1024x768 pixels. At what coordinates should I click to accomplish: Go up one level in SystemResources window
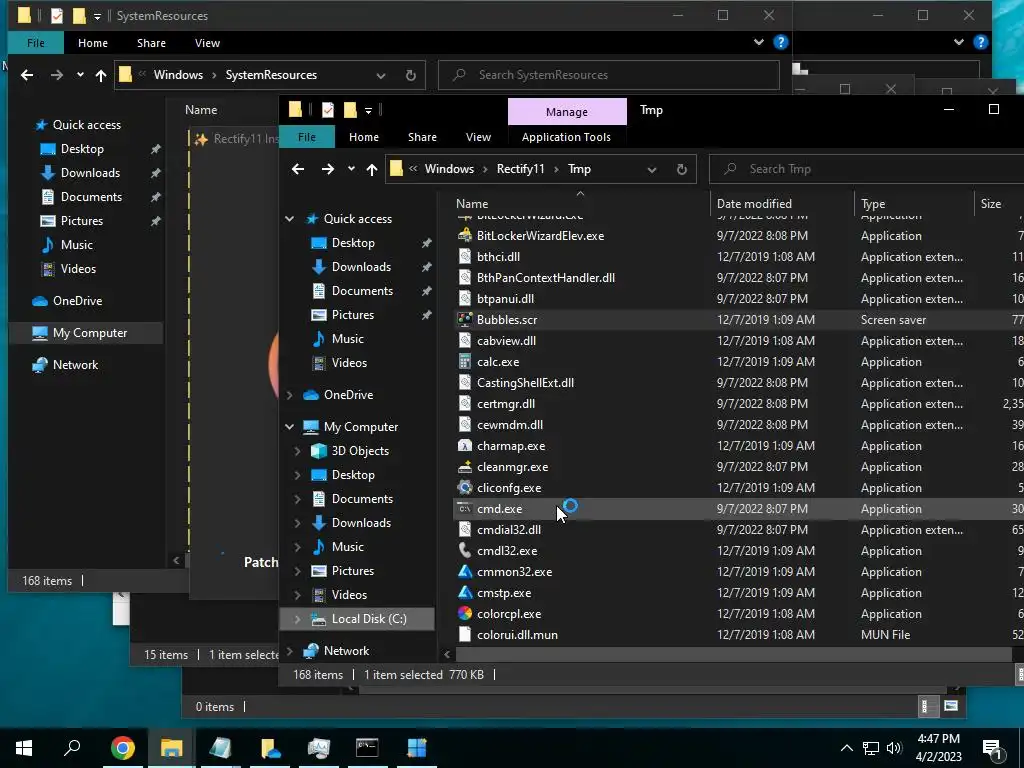pyautogui.click(x=101, y=75)
